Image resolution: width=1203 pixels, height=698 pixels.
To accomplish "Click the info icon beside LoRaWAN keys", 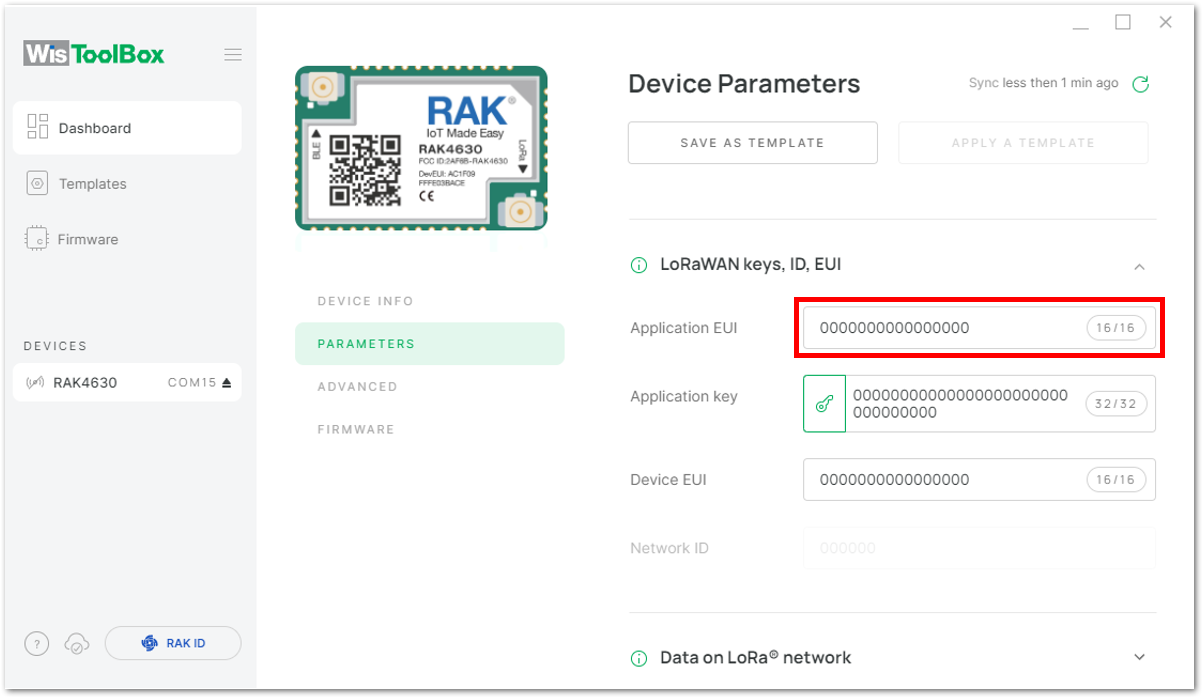I will 639,266.
